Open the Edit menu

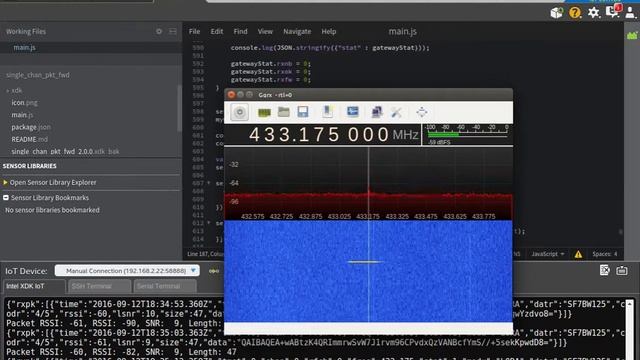tap(217, 31)
